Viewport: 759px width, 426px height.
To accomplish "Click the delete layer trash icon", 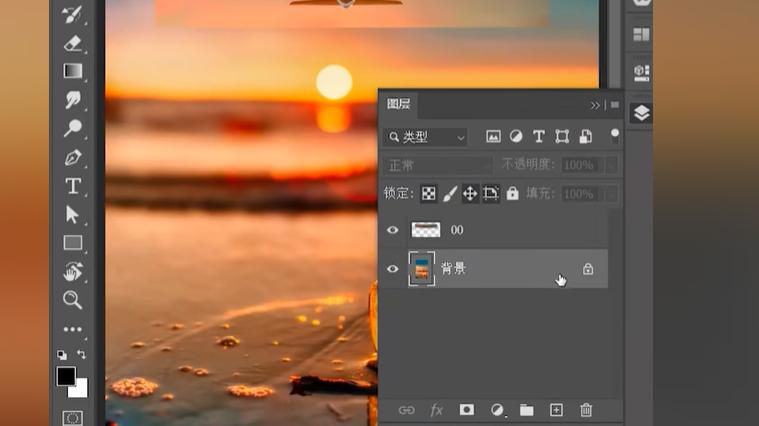I will [586, 410].
